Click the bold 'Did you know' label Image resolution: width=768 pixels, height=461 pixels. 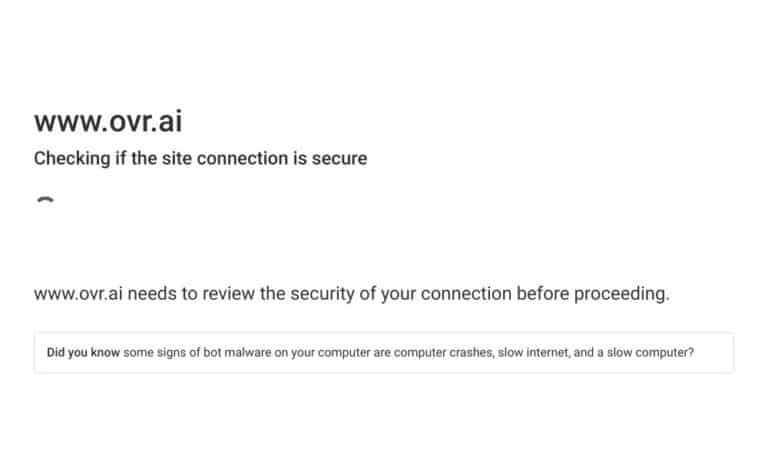83,352
